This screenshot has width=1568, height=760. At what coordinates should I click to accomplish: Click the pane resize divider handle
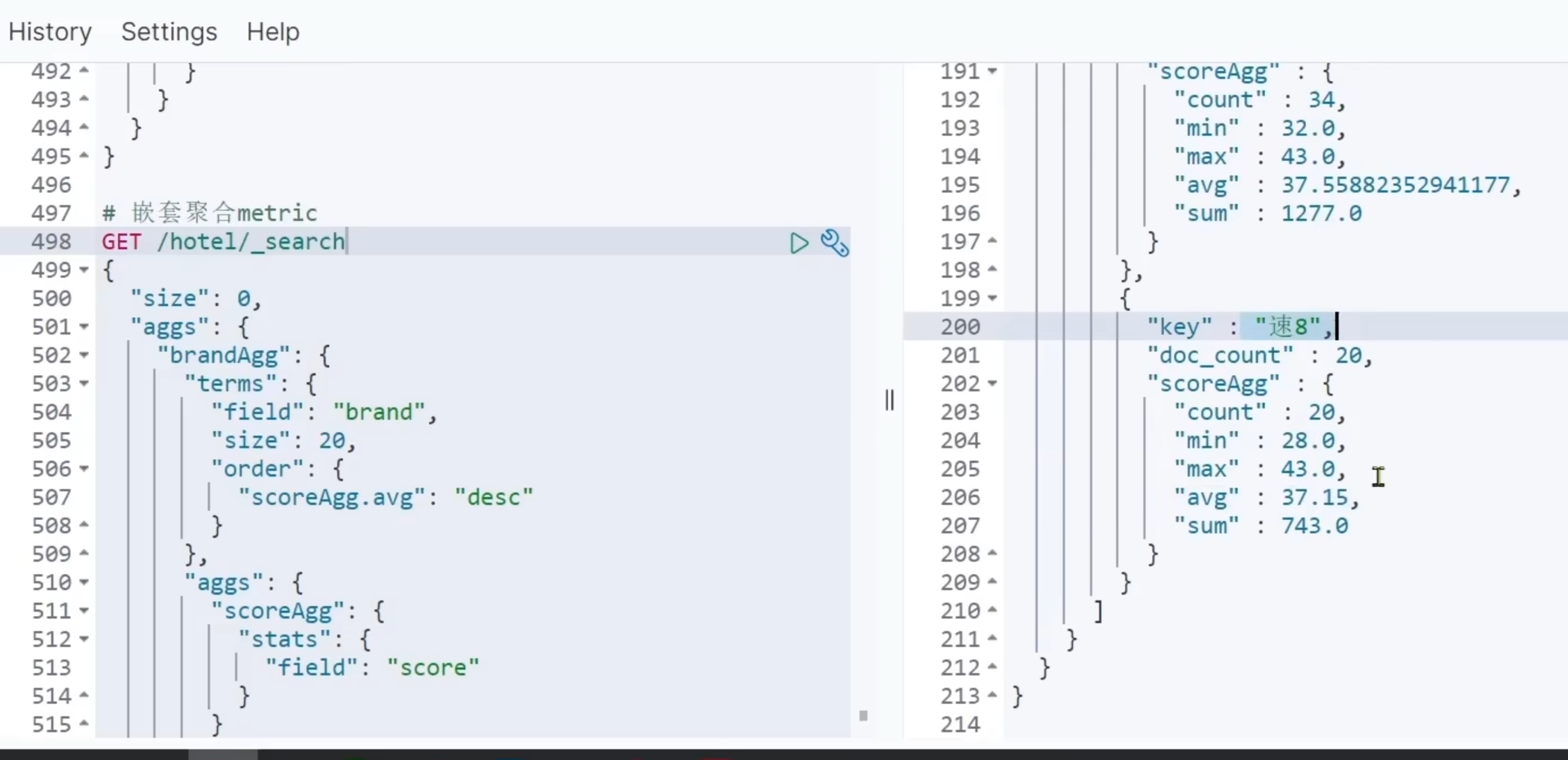point(889,400)
